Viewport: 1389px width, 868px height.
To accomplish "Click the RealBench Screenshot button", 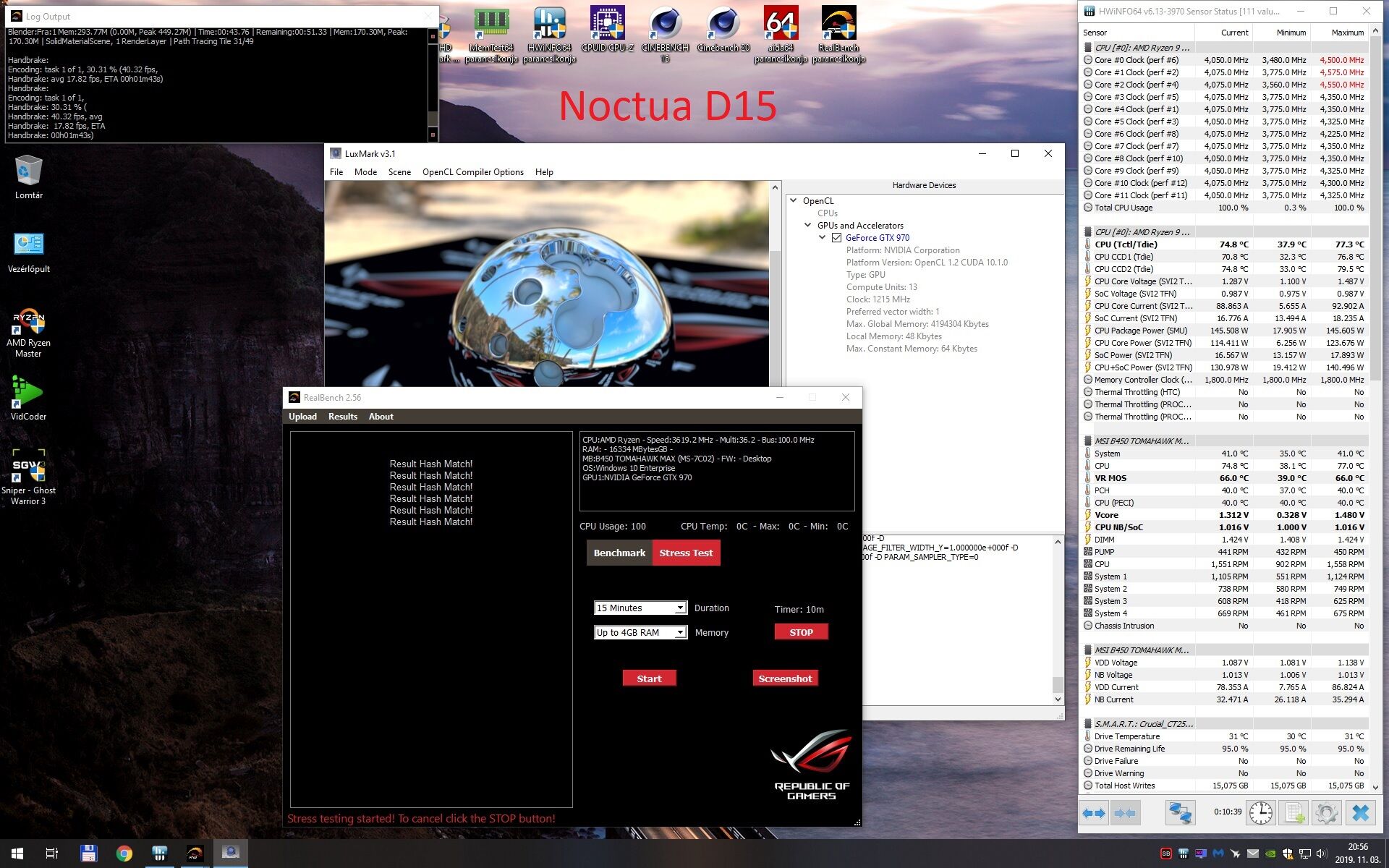I will pyautogui.click(x=785, y=678).
